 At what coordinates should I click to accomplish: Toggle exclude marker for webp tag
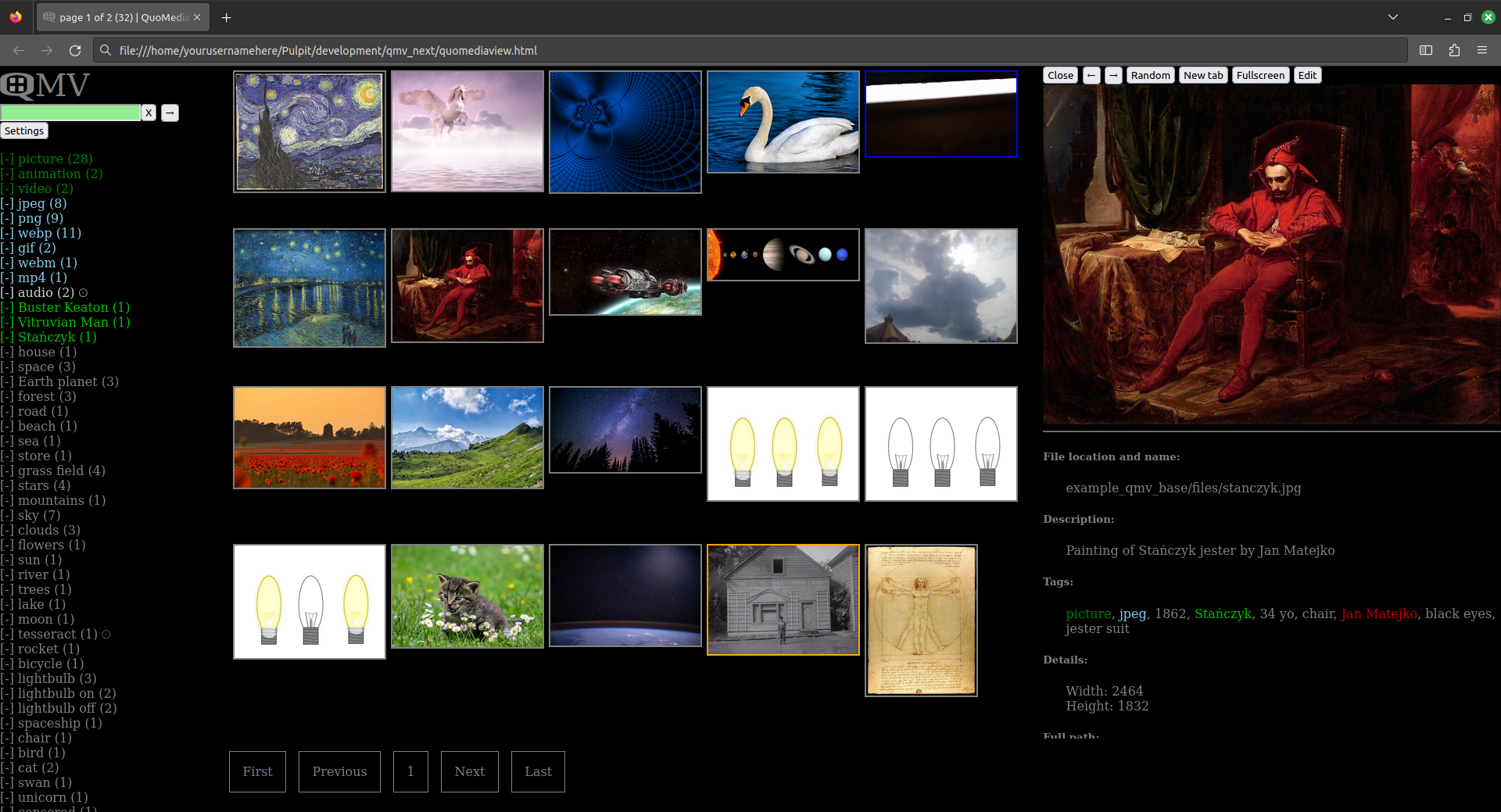pyautogui.click(x=7, y=233)
